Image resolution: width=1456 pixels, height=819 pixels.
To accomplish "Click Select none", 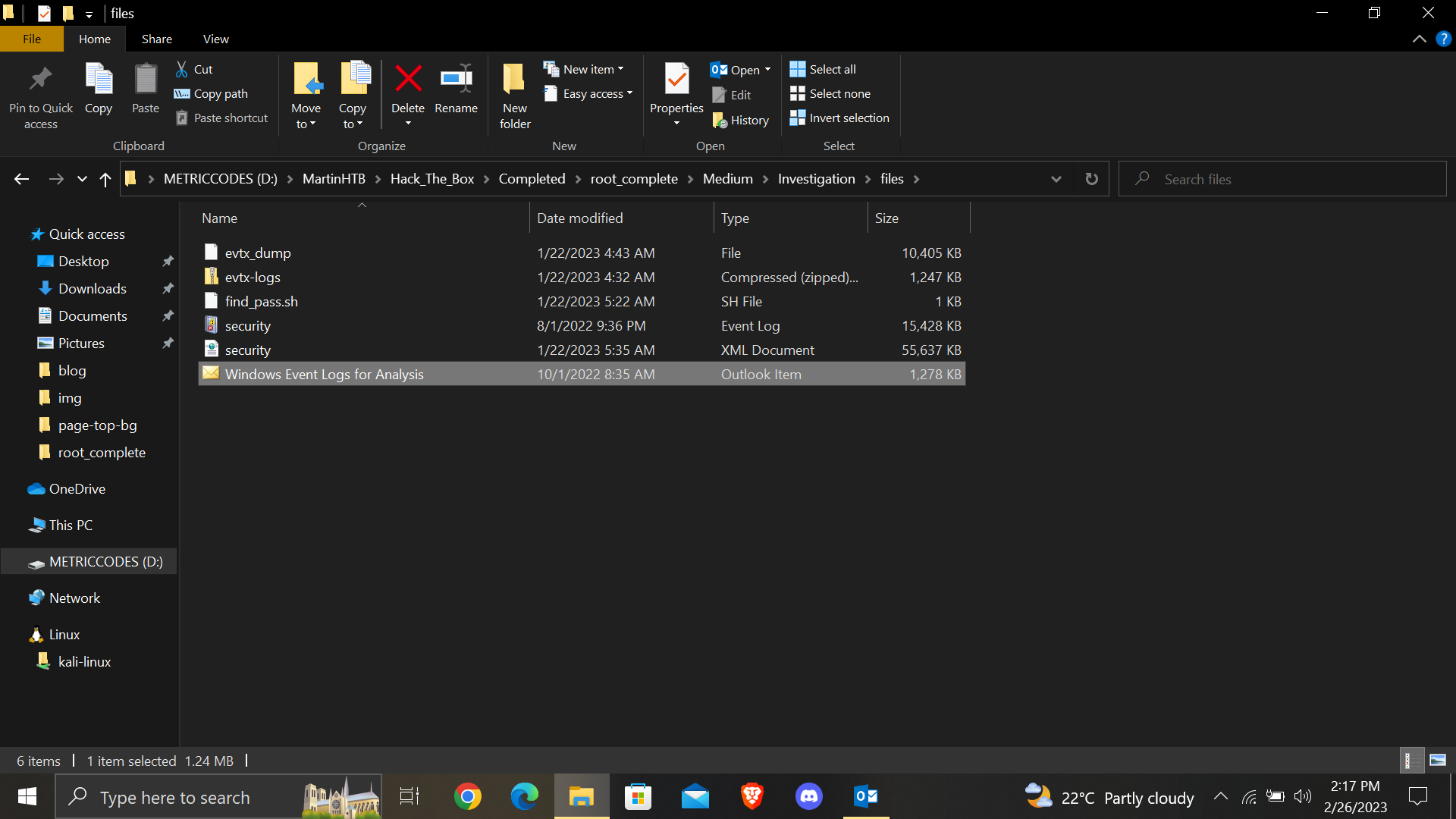I will point(830,93).
